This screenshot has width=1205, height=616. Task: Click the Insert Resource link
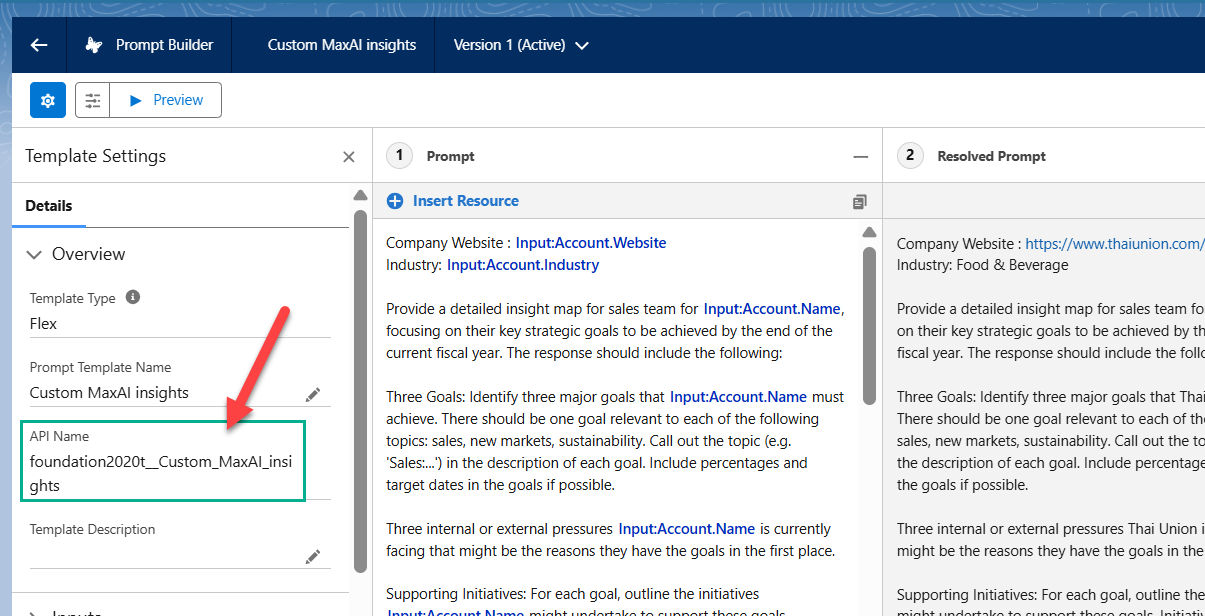coord(466,201)
